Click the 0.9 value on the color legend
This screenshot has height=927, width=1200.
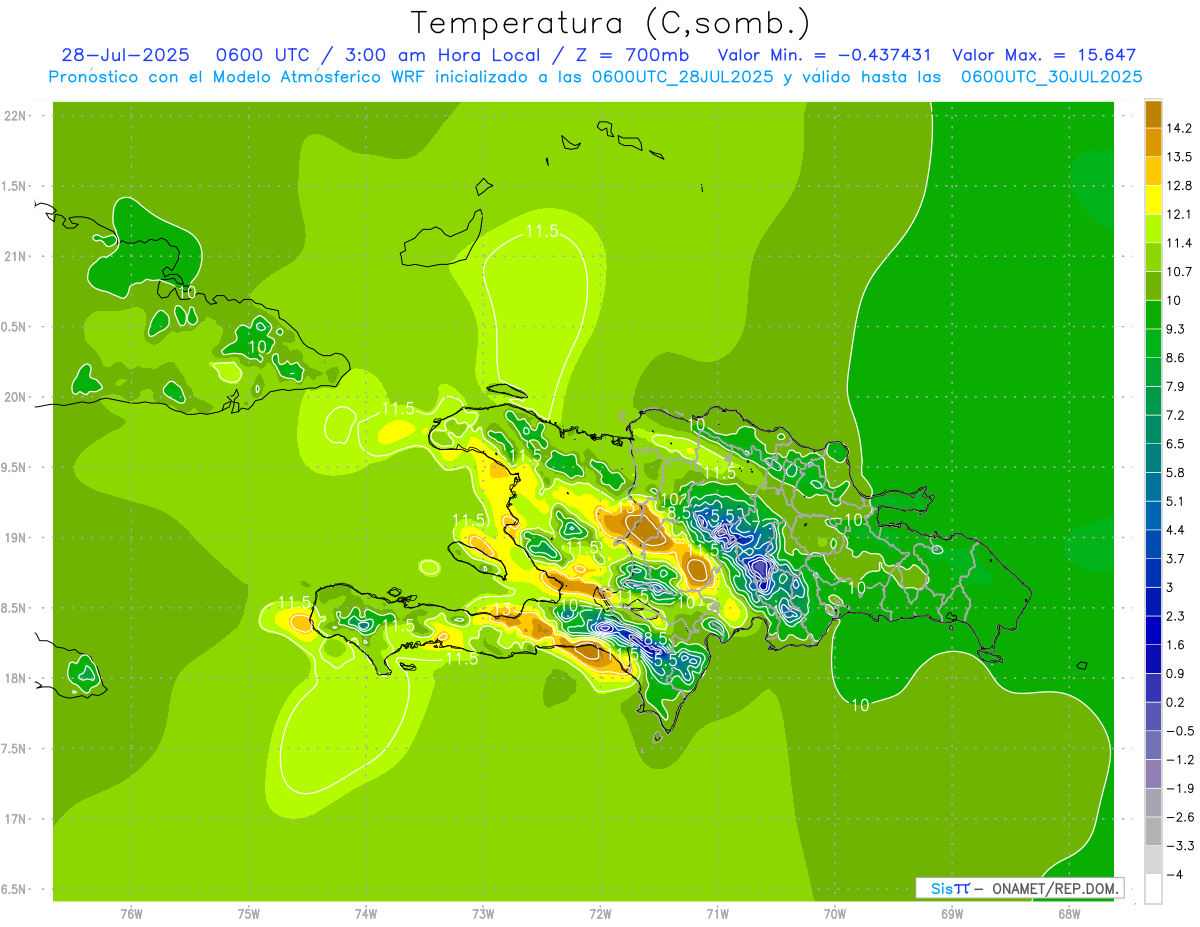pyautogui.click(x=1175, y=673)
